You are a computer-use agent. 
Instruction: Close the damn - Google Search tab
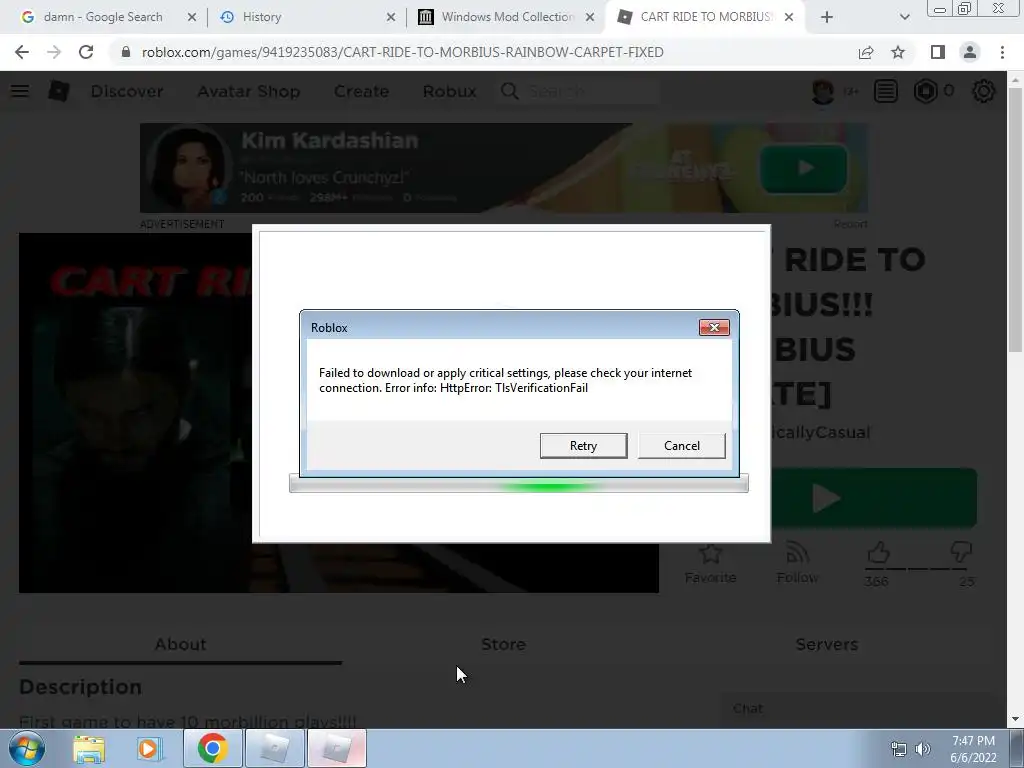(x=191, y=18)
